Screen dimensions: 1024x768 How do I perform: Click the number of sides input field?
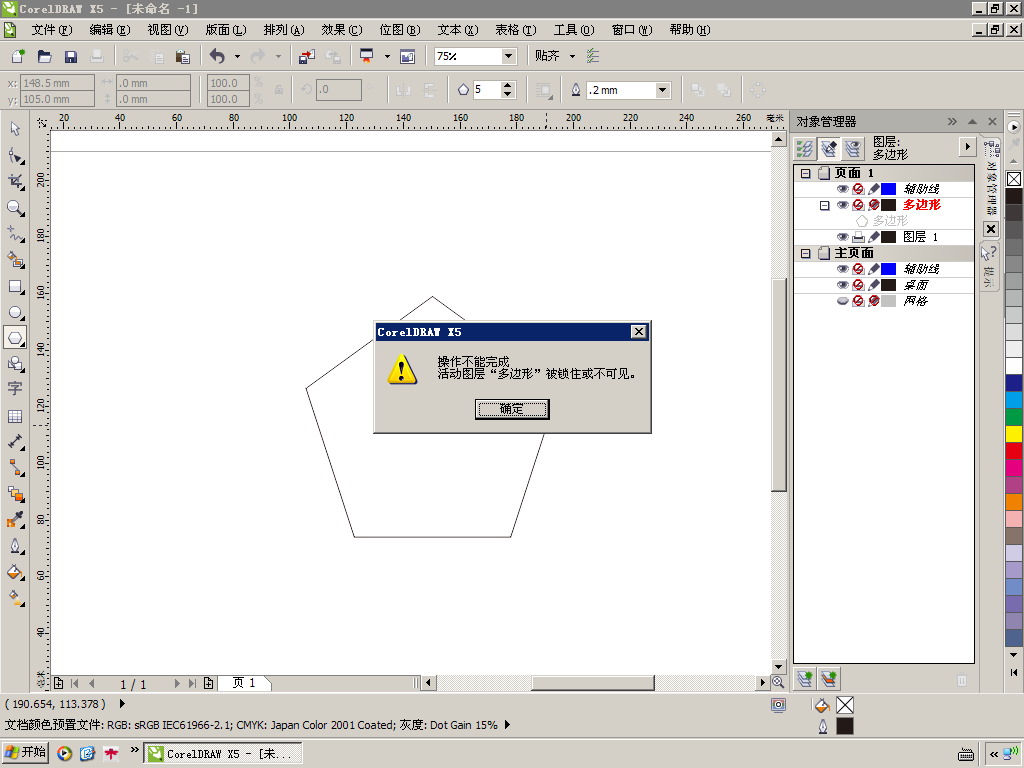coord(487,90)
